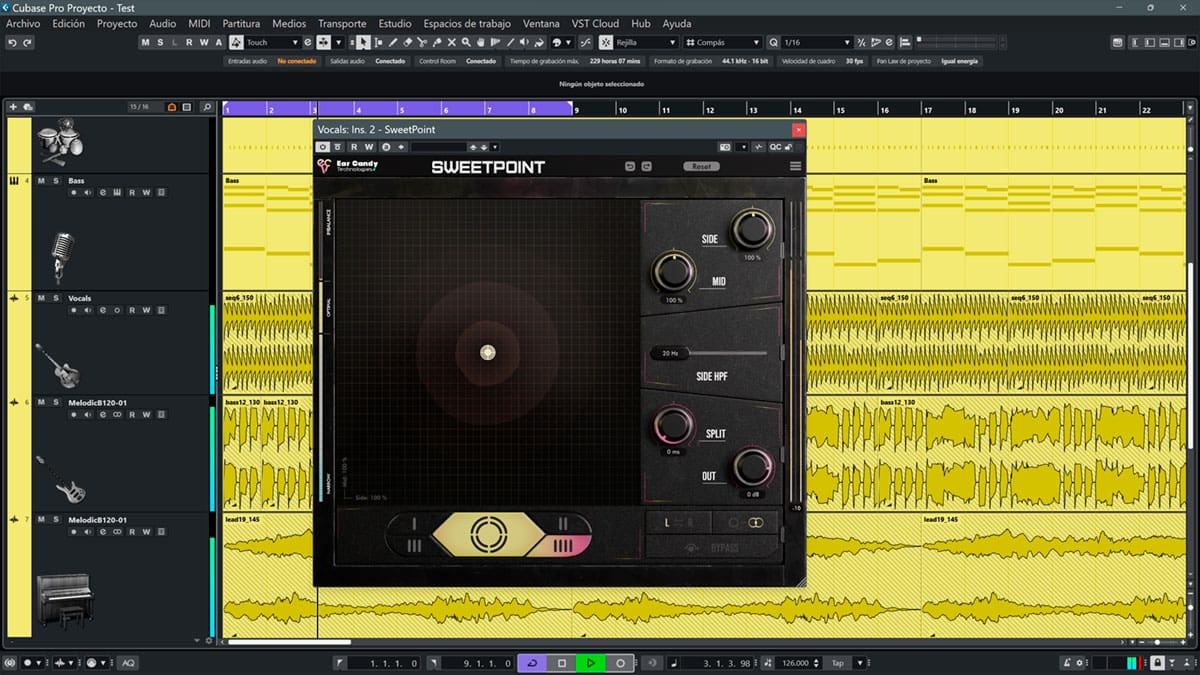Viewport: 1200px width, 675px height.
Task: Open the Tap tempo options dropdown arrow
Action: tap(860, 663)
